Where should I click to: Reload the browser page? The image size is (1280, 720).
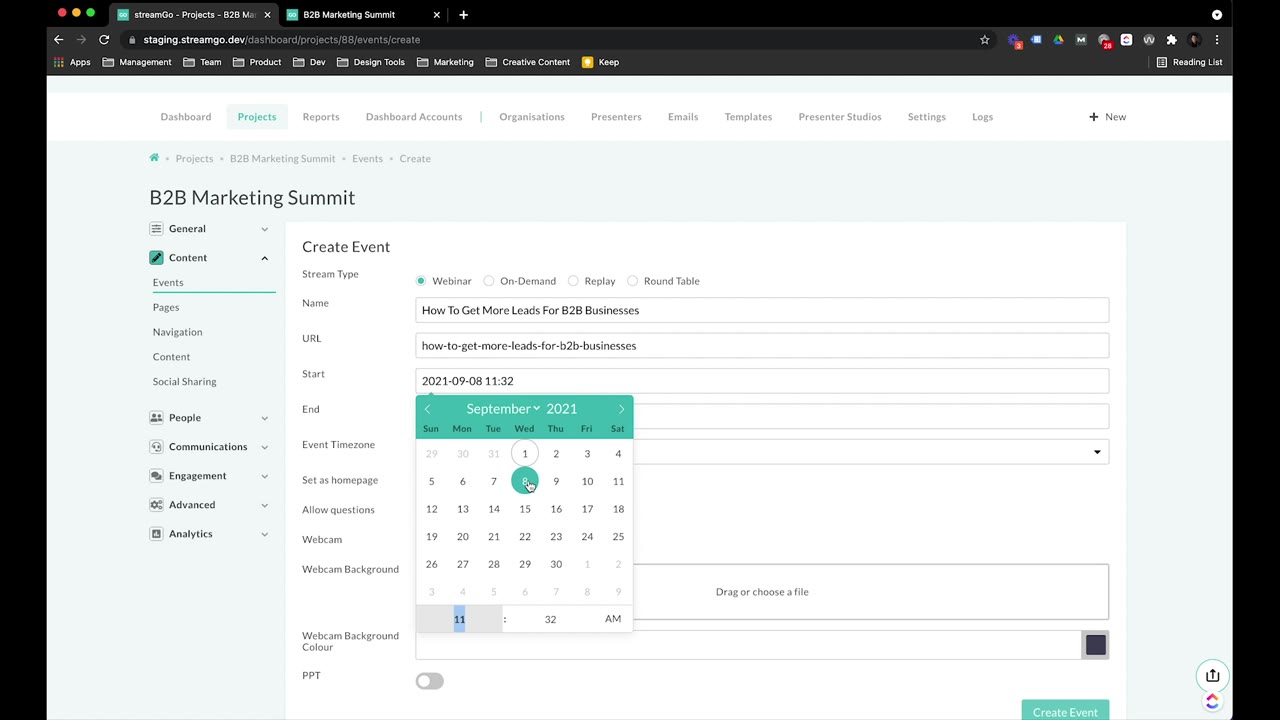click(104, 40)
